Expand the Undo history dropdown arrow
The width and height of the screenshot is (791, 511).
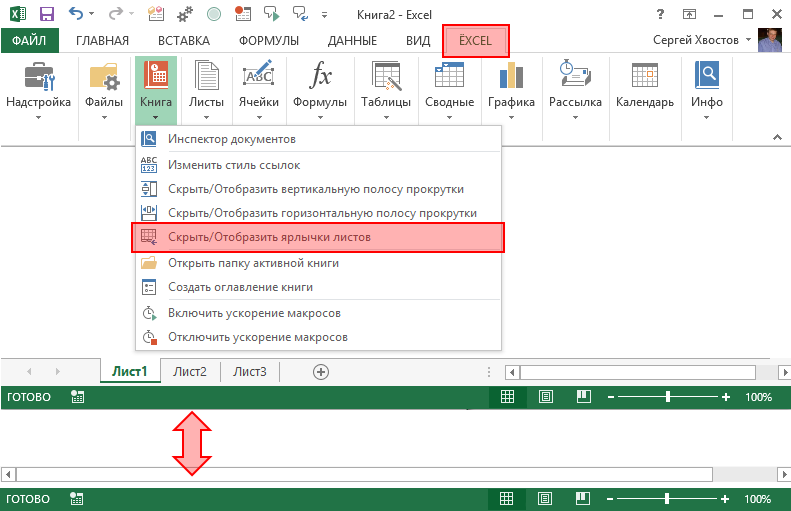tap(91, 14)
